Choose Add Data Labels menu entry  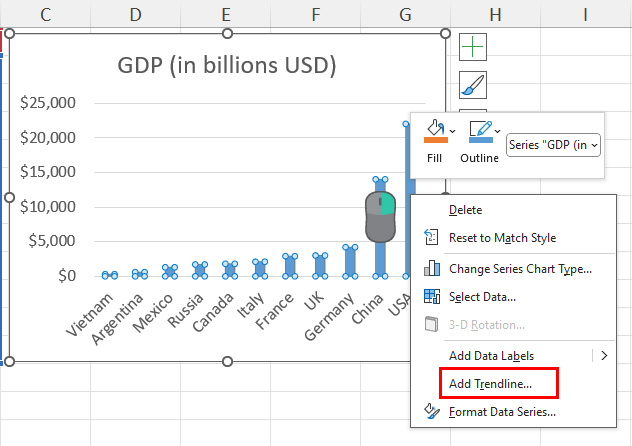click(x=491, y=356)
